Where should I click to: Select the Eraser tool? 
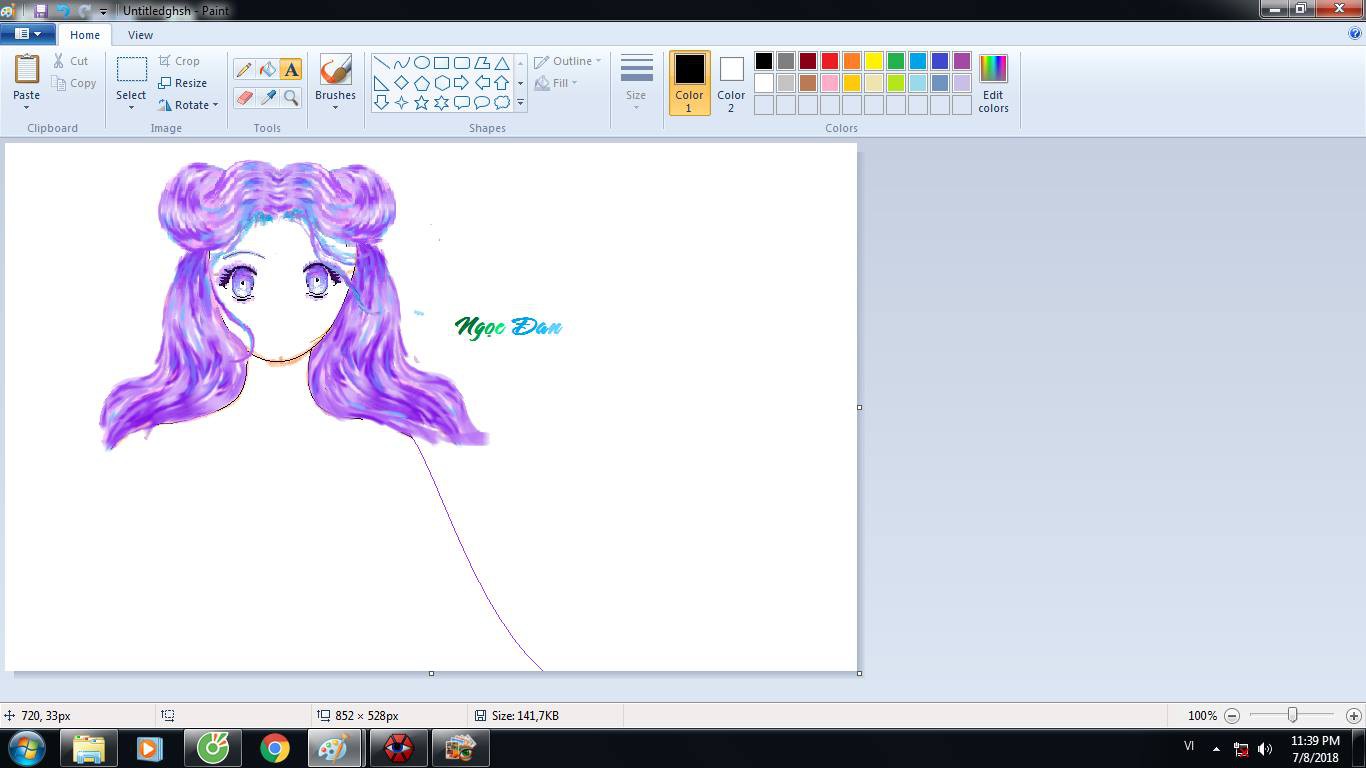click(x=244, y=97)
